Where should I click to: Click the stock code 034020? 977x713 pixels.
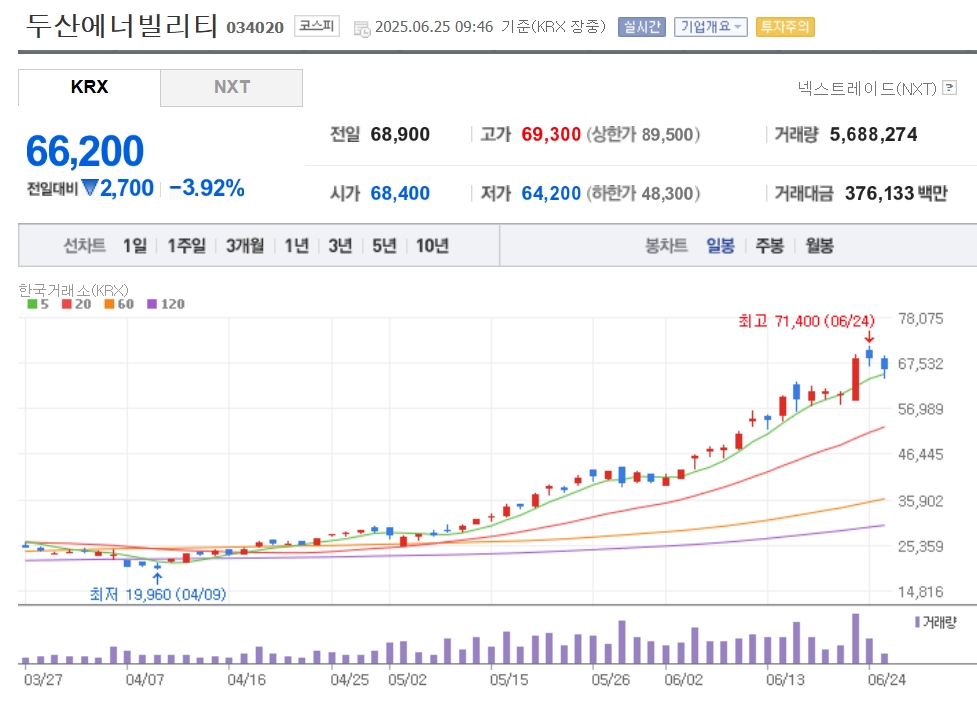[255, 28]
